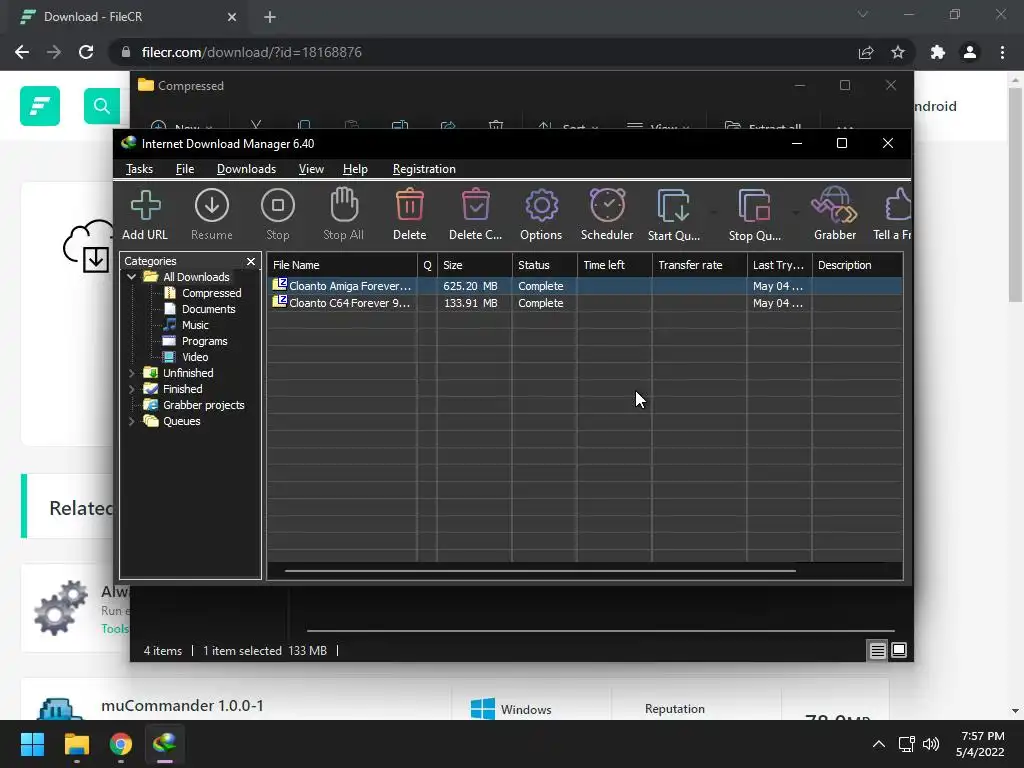
Task: Open File Explorer from taskbar
Action: 77,744
